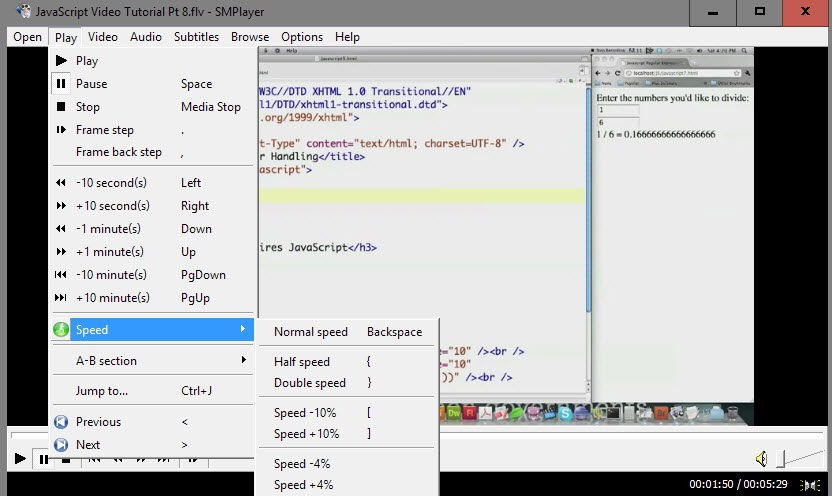This screenshot has height=496, width=832.
Task: Adjust the volume slider
Action: pyautogui.click(x=800, y=458)
